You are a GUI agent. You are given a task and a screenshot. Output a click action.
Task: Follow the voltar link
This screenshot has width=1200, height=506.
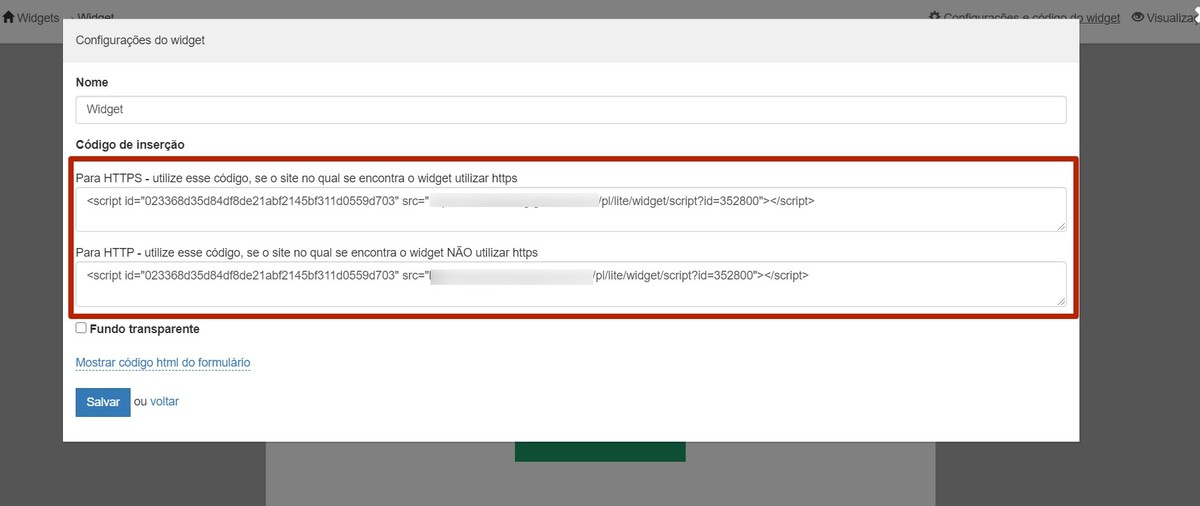165,402
